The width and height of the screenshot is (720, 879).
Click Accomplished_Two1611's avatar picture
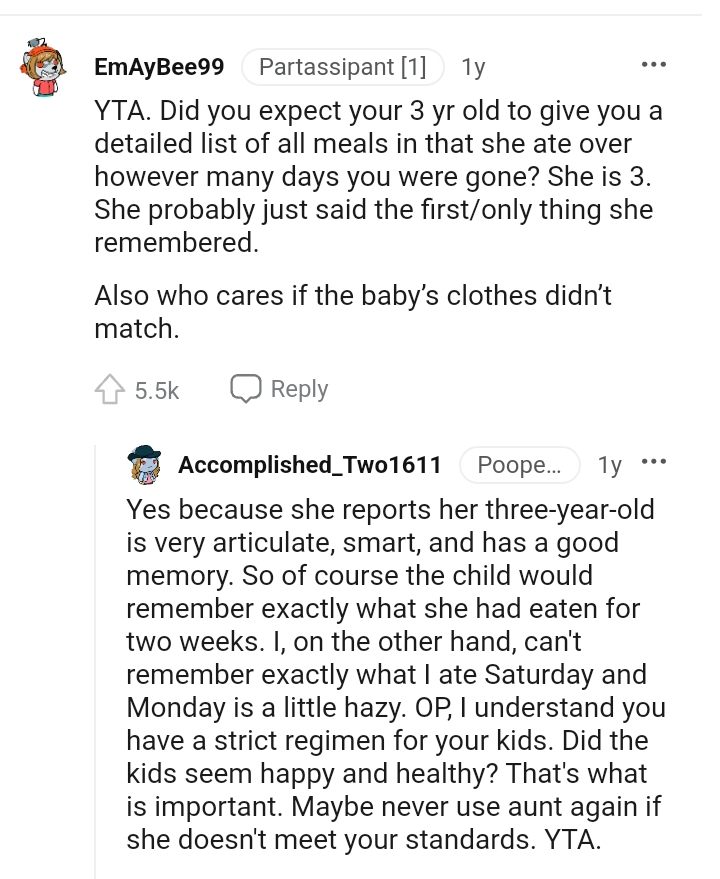[x=146, y=463]
